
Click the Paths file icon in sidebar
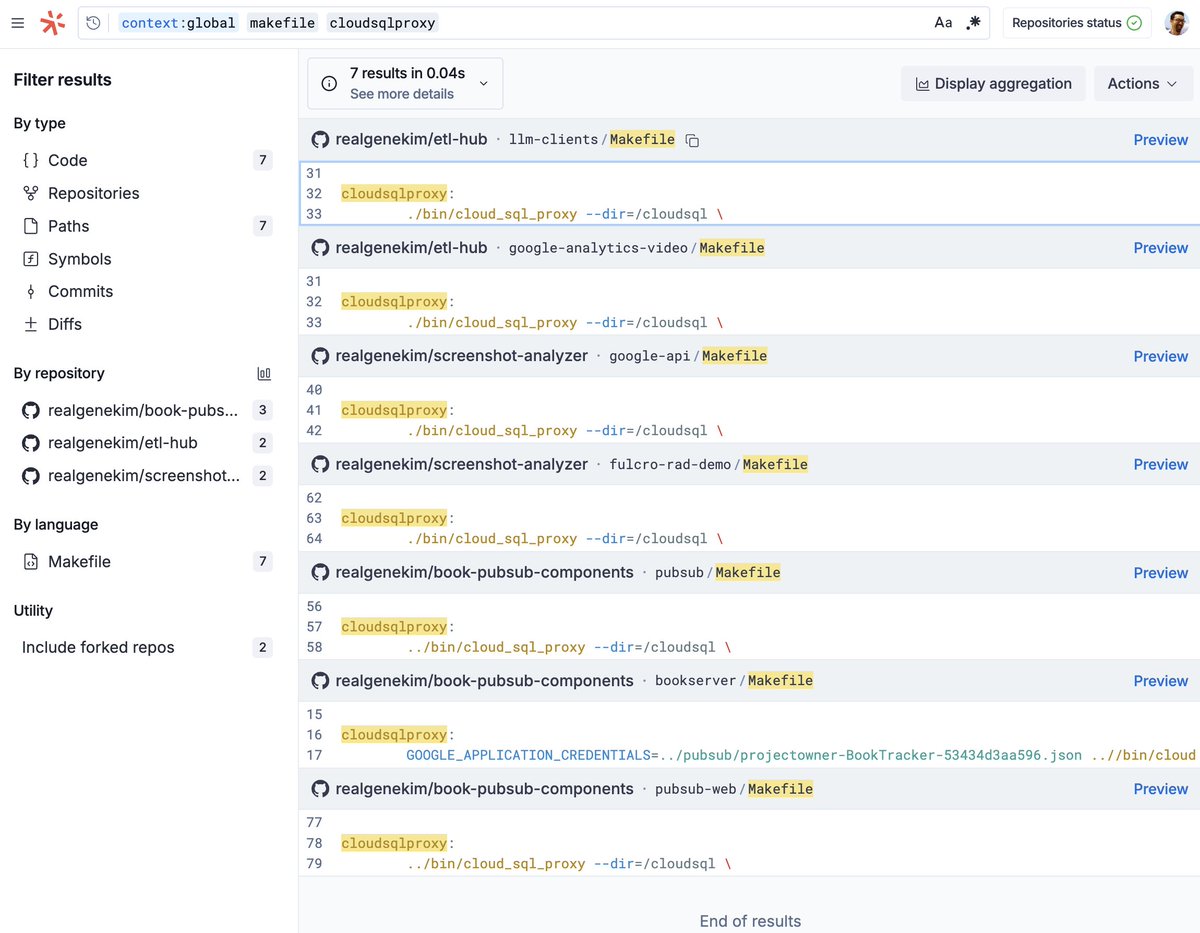click(31, 226)
